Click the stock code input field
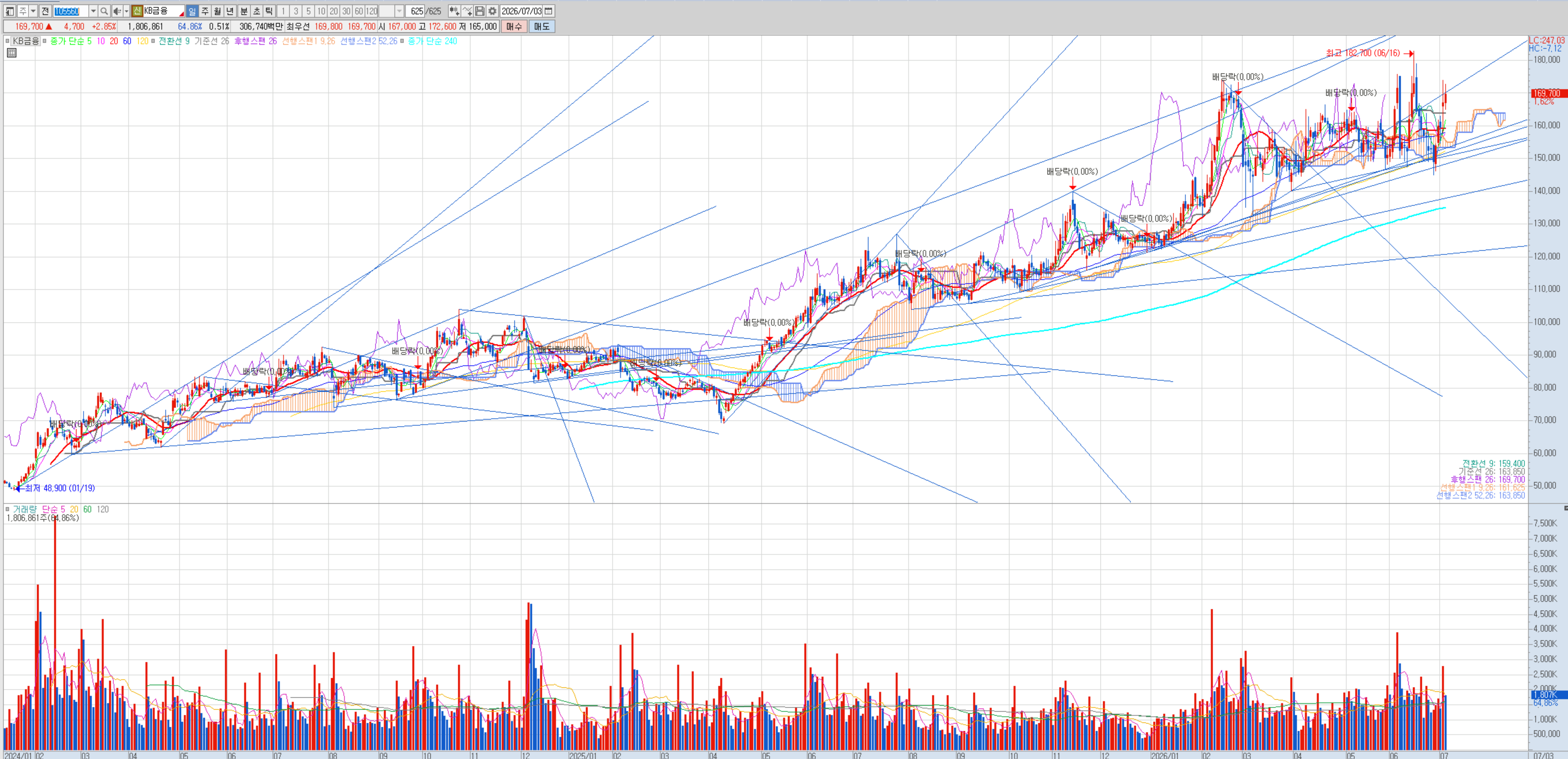 (71, 11)
